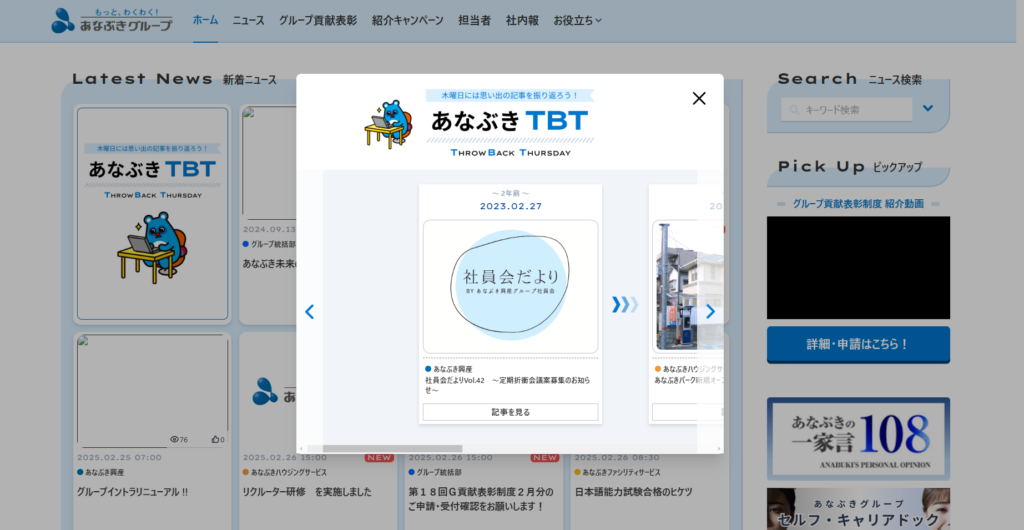Click the popup scrollbar left arrow
Screen dimensions: 1024x530
[301, 448]
